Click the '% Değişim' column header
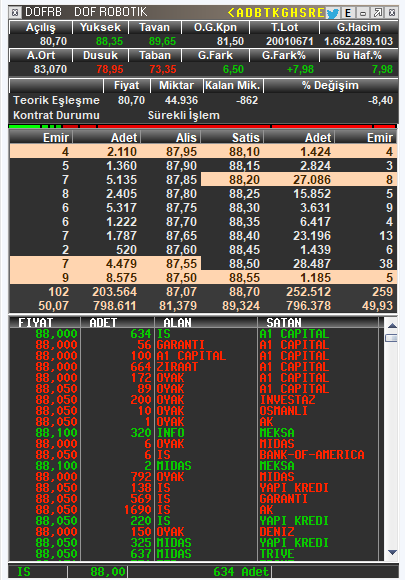This screenshot has width=405, height=580. [330, 85]
